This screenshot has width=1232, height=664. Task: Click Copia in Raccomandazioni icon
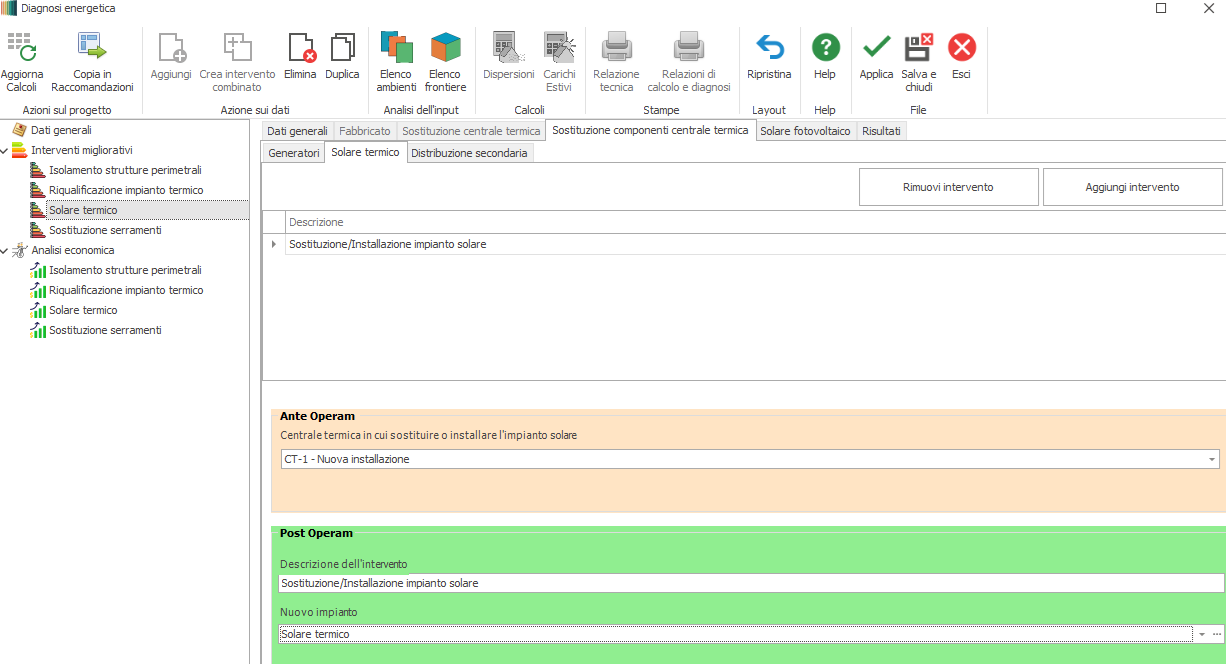[92, 48]
